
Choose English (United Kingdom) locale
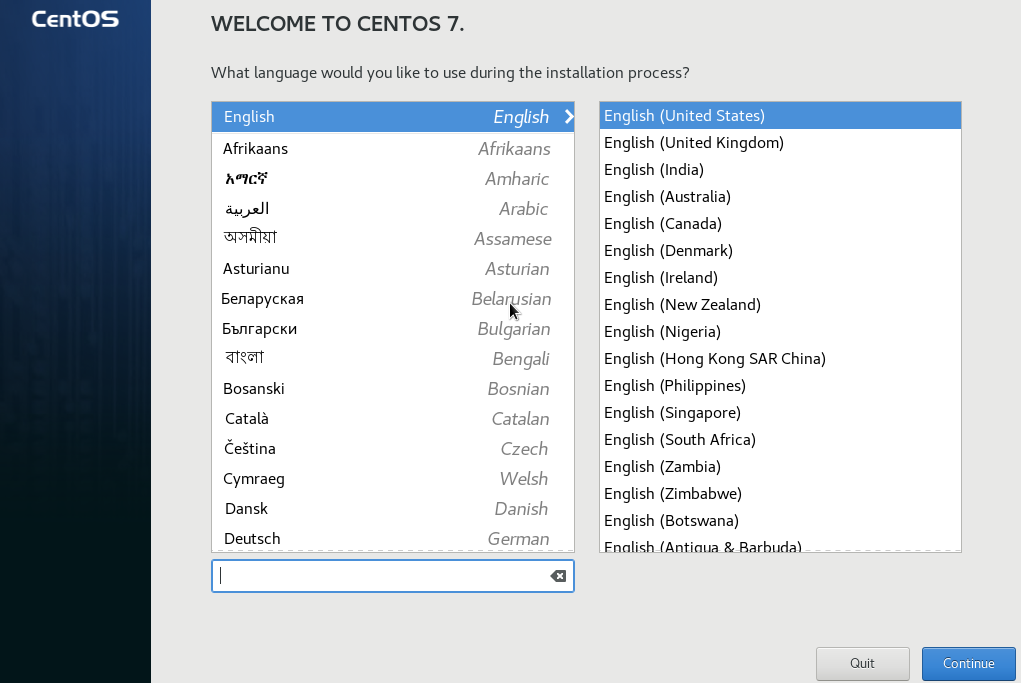pos(780,143)
